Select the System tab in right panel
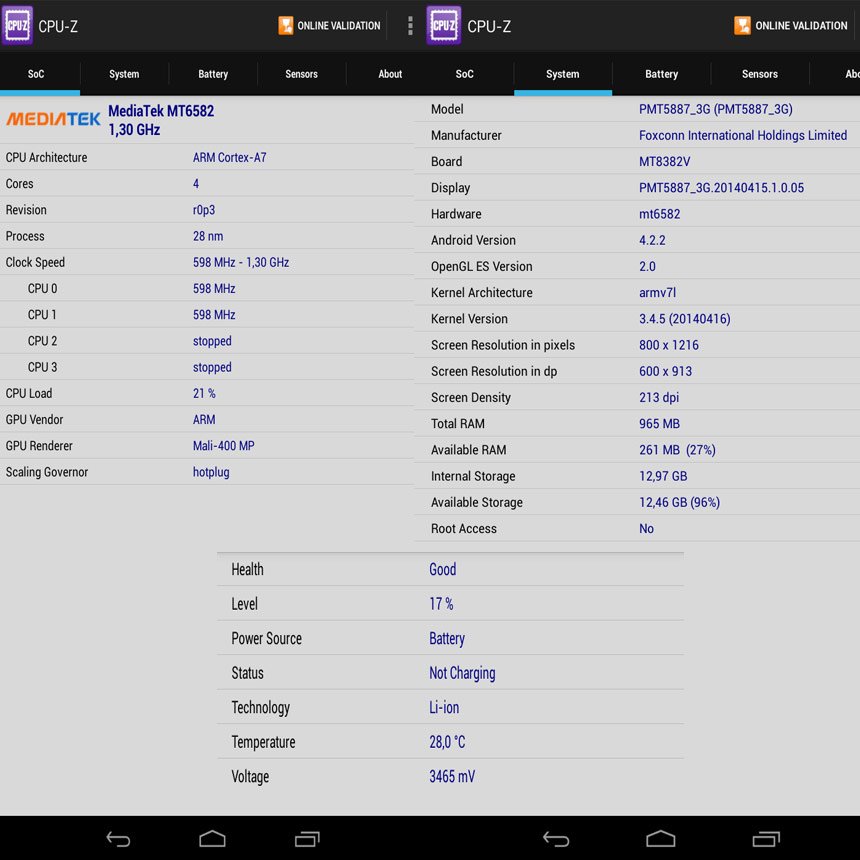Viewport: 860px width, 860px height. click(563, 74)
